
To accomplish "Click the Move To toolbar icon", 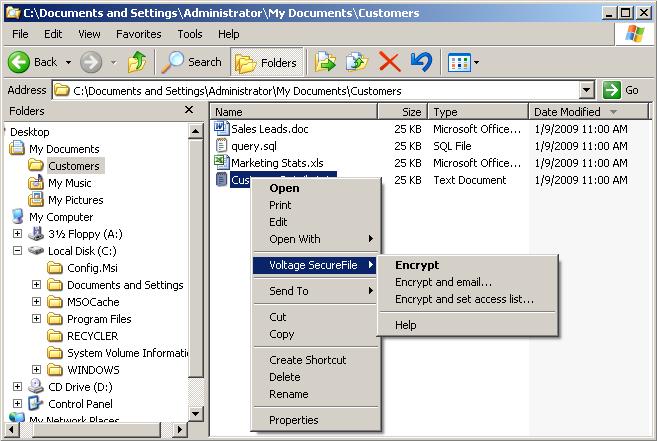I will click(x=325, y=62).
